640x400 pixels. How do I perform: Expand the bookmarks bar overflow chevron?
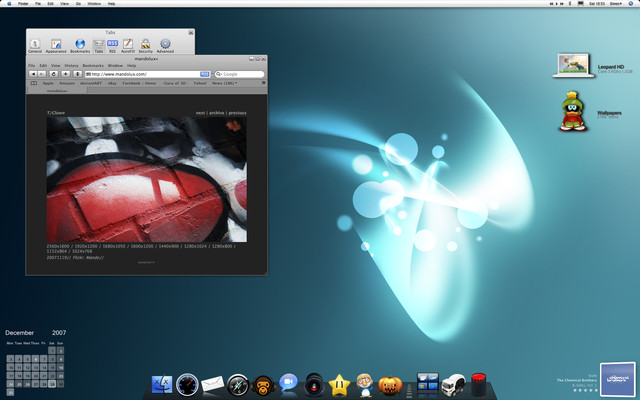pos(263,84)
